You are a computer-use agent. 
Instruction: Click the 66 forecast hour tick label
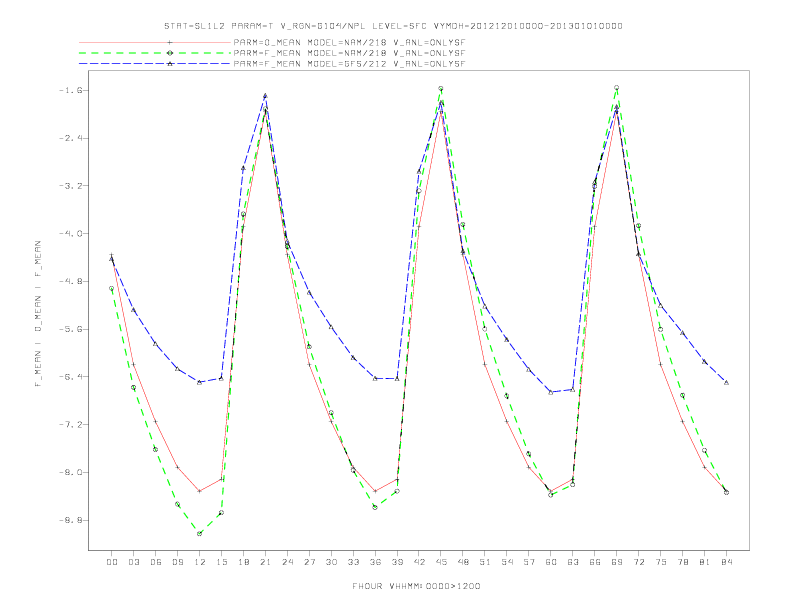(x=595, y=562)
